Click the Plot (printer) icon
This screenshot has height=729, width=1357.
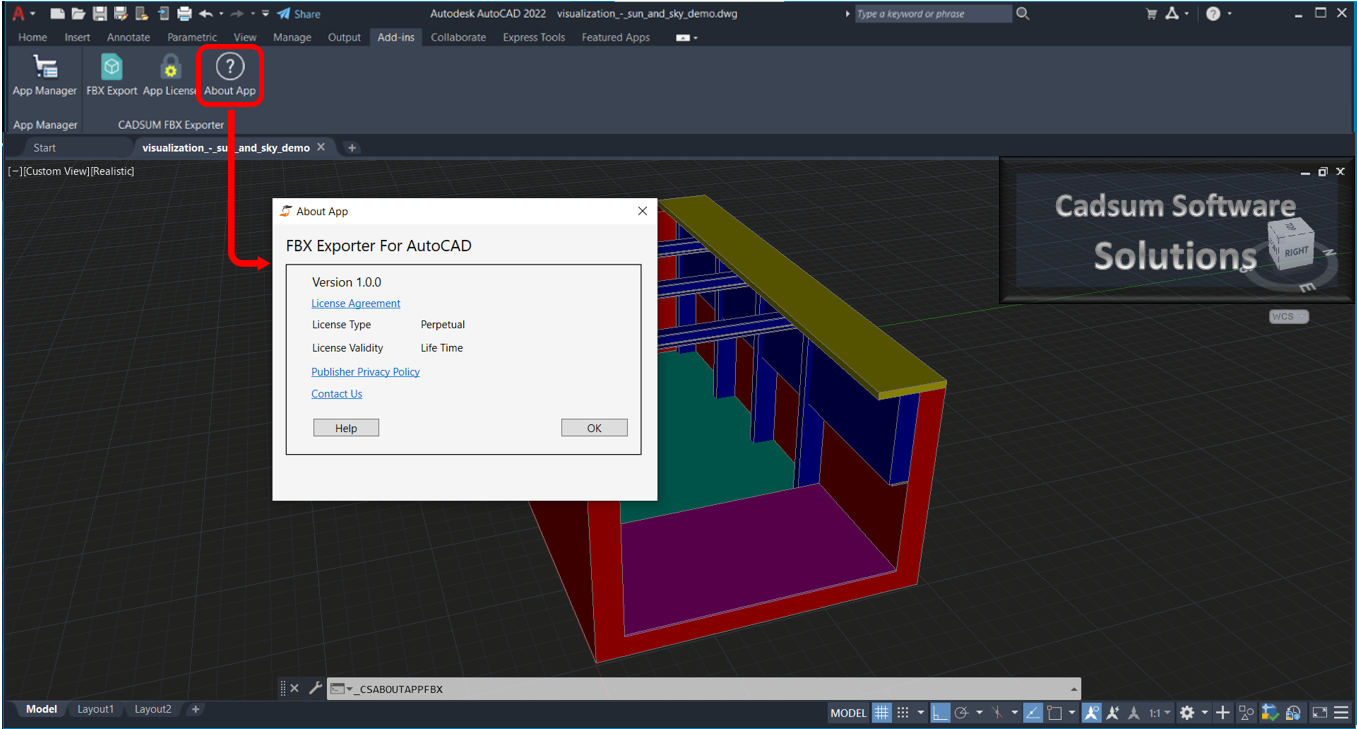pyautogui.click(x=184, y=13)
